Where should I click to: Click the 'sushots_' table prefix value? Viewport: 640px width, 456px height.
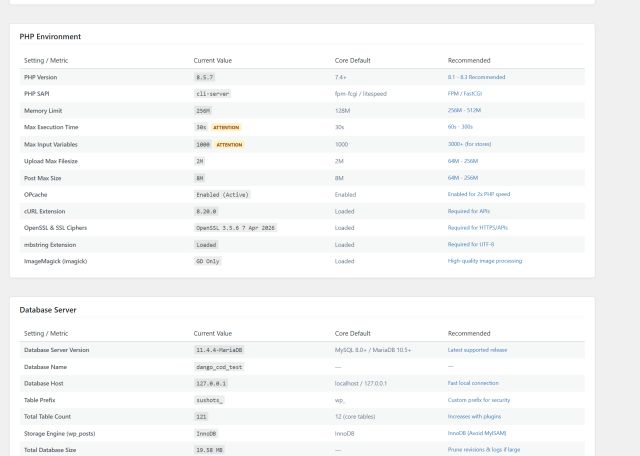click(209, 400)
